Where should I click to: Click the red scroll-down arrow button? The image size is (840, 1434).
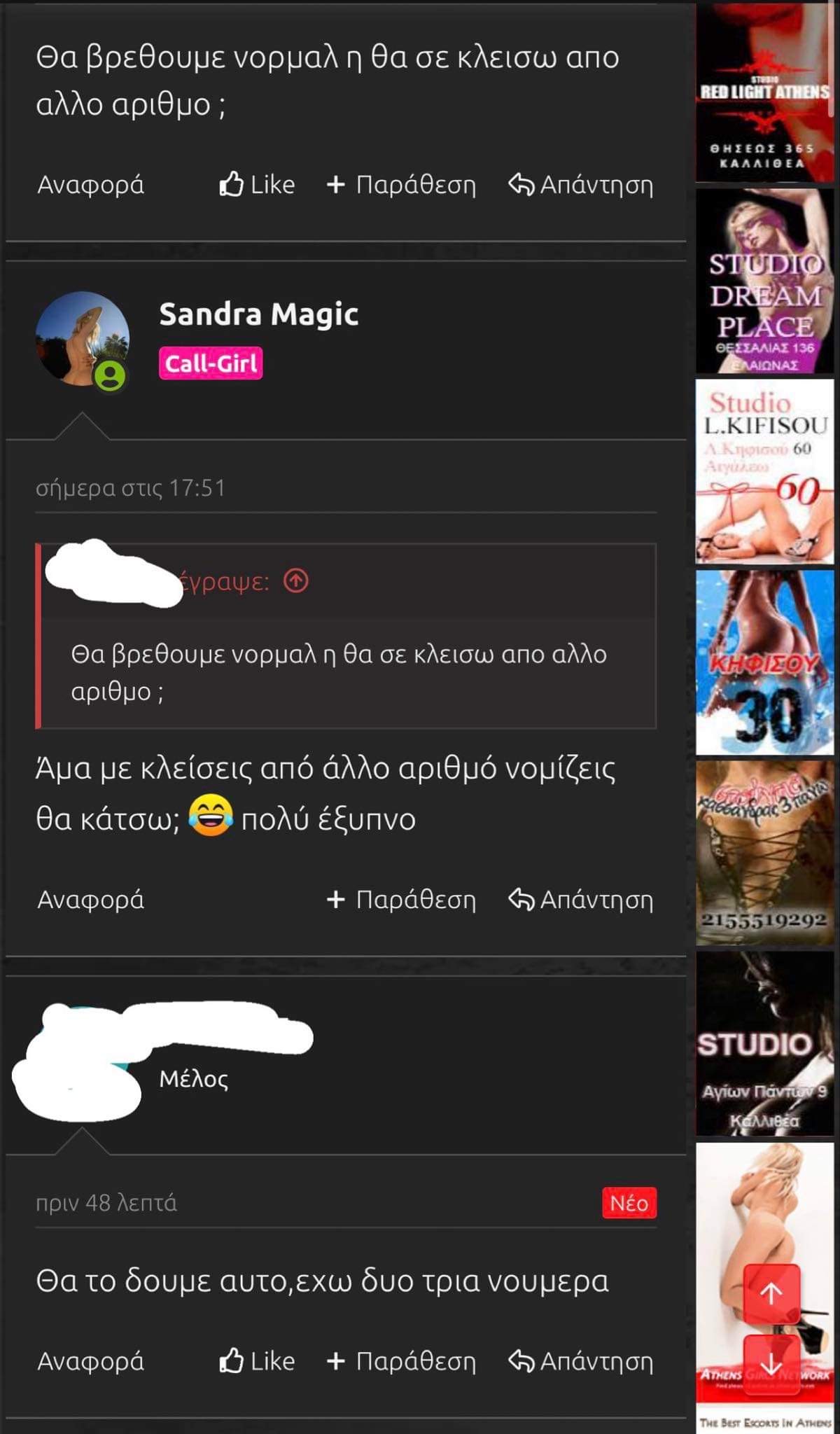[771, 1364]
